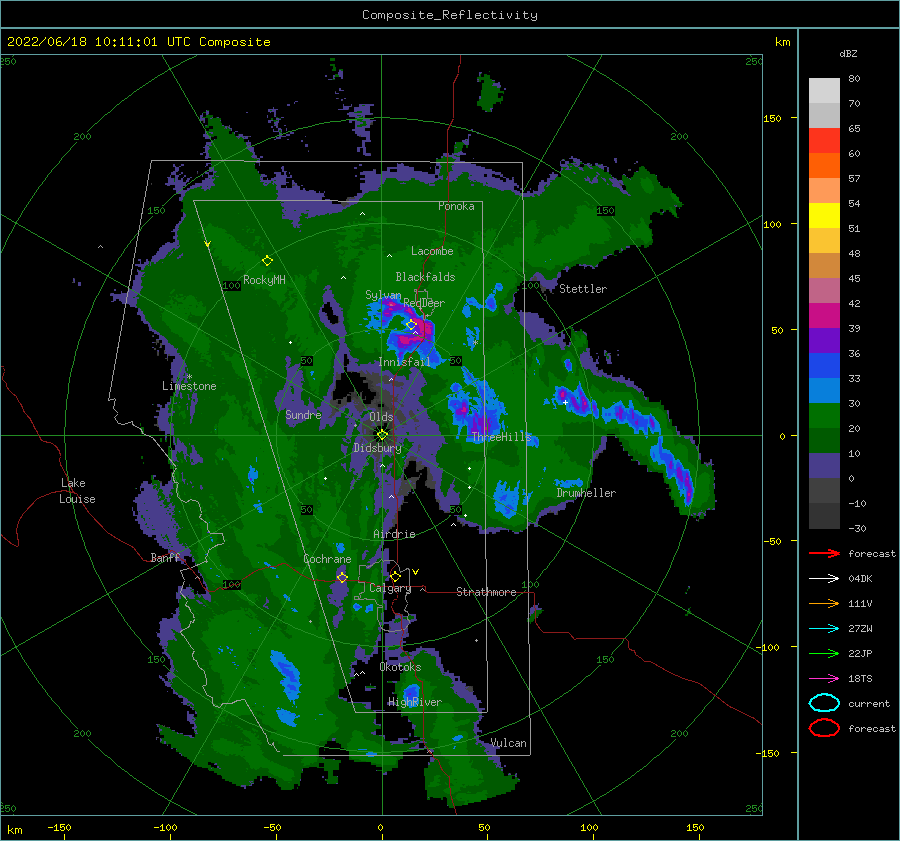Click the cyan 27ZW arrow in legend
The height and width of the screenshot is (841, 900).
[x=824, y=629]
